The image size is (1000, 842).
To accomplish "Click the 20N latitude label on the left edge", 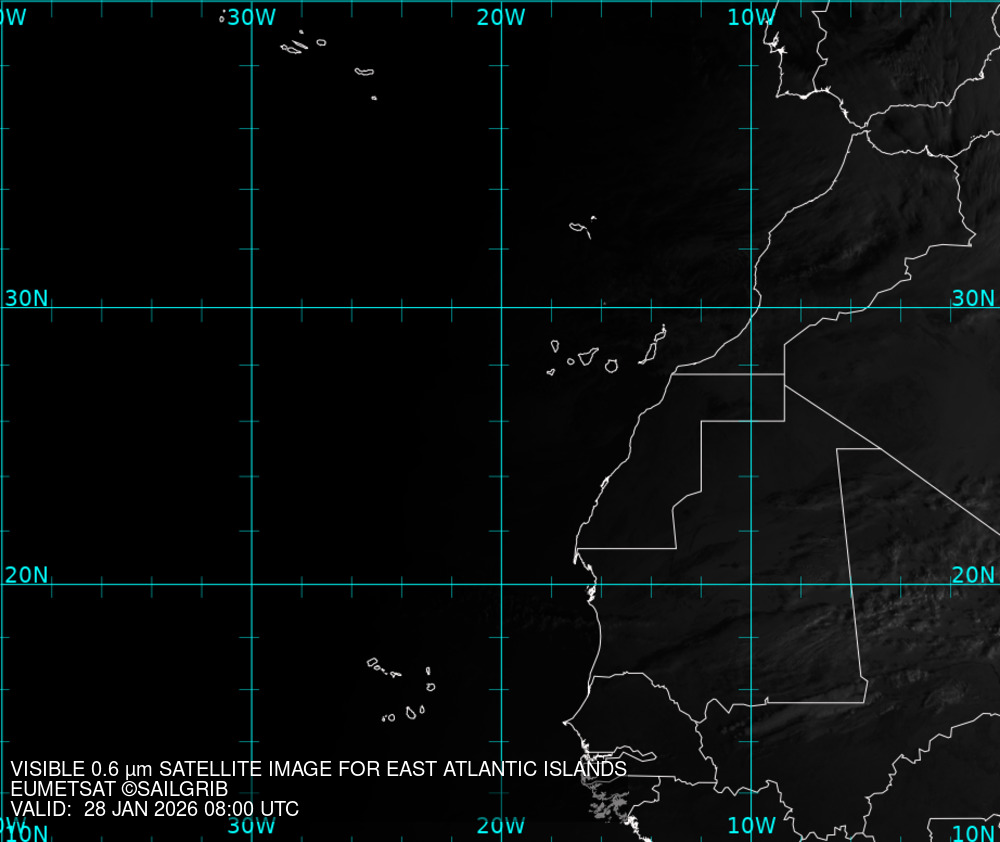I will click(26, 575).
